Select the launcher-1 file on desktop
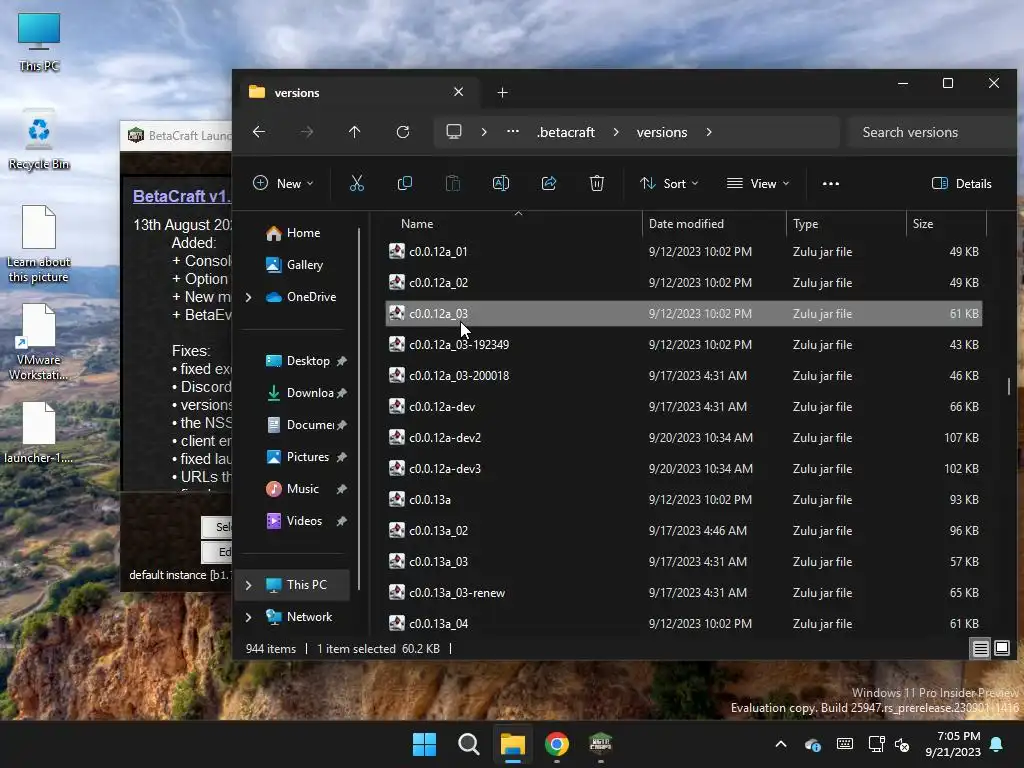The height and width of the screenshot is (768, 1024). coord(39,432)
